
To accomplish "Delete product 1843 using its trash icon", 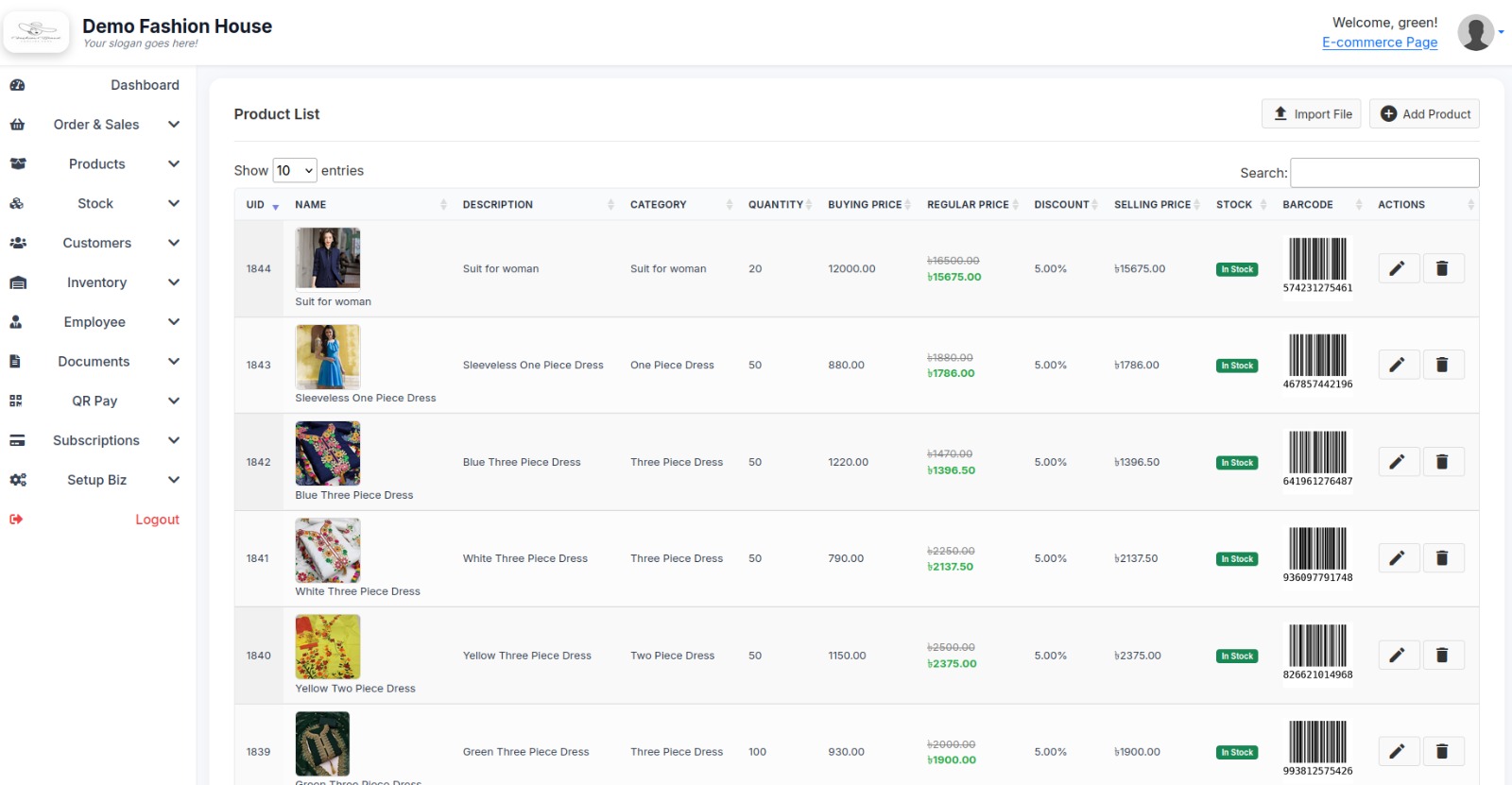I will tap(1442, 365).
